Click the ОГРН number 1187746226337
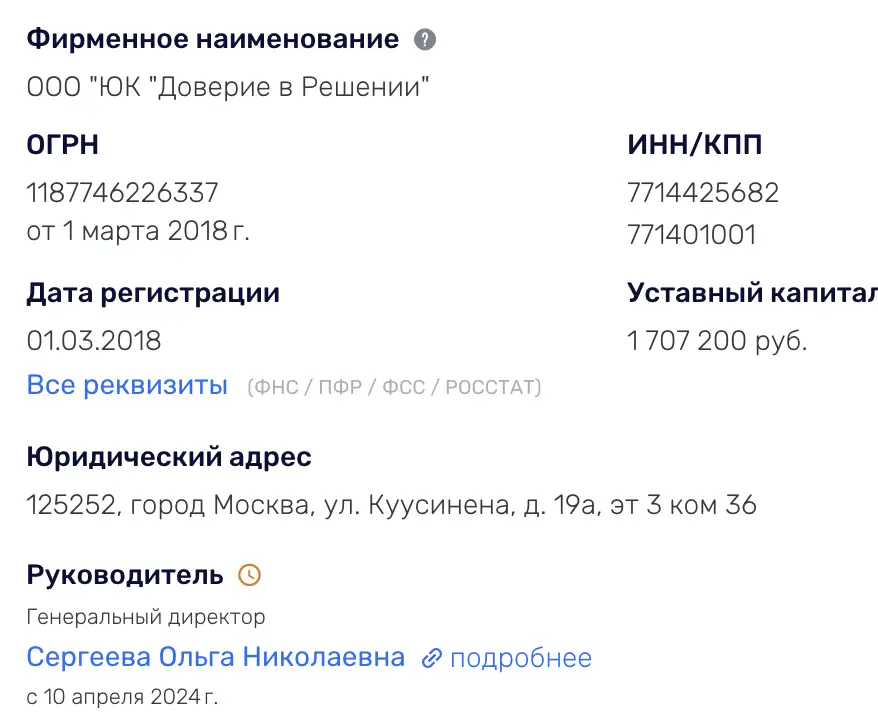 (x=121, y=192)
